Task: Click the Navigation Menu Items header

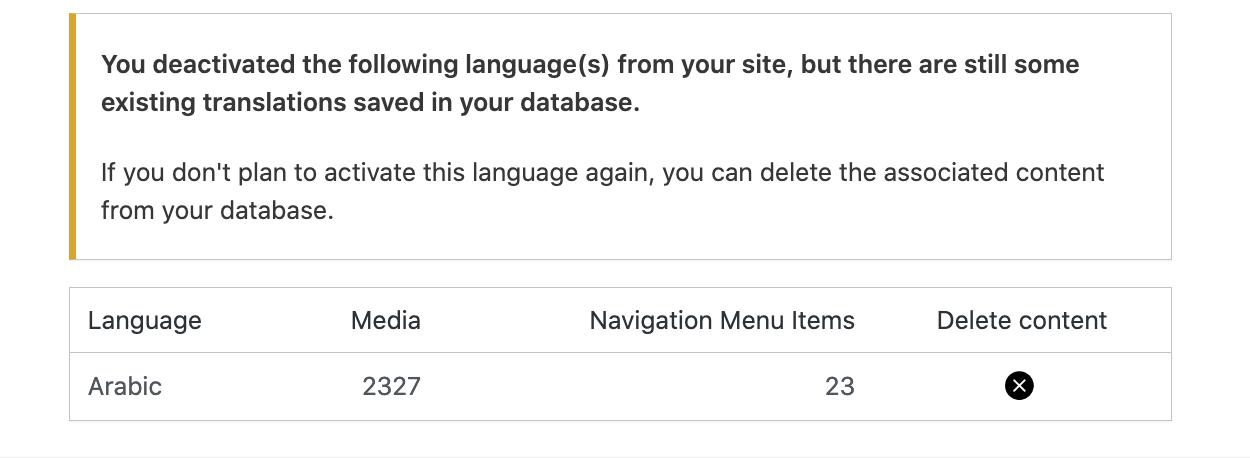Action: (x=722, y=321)
